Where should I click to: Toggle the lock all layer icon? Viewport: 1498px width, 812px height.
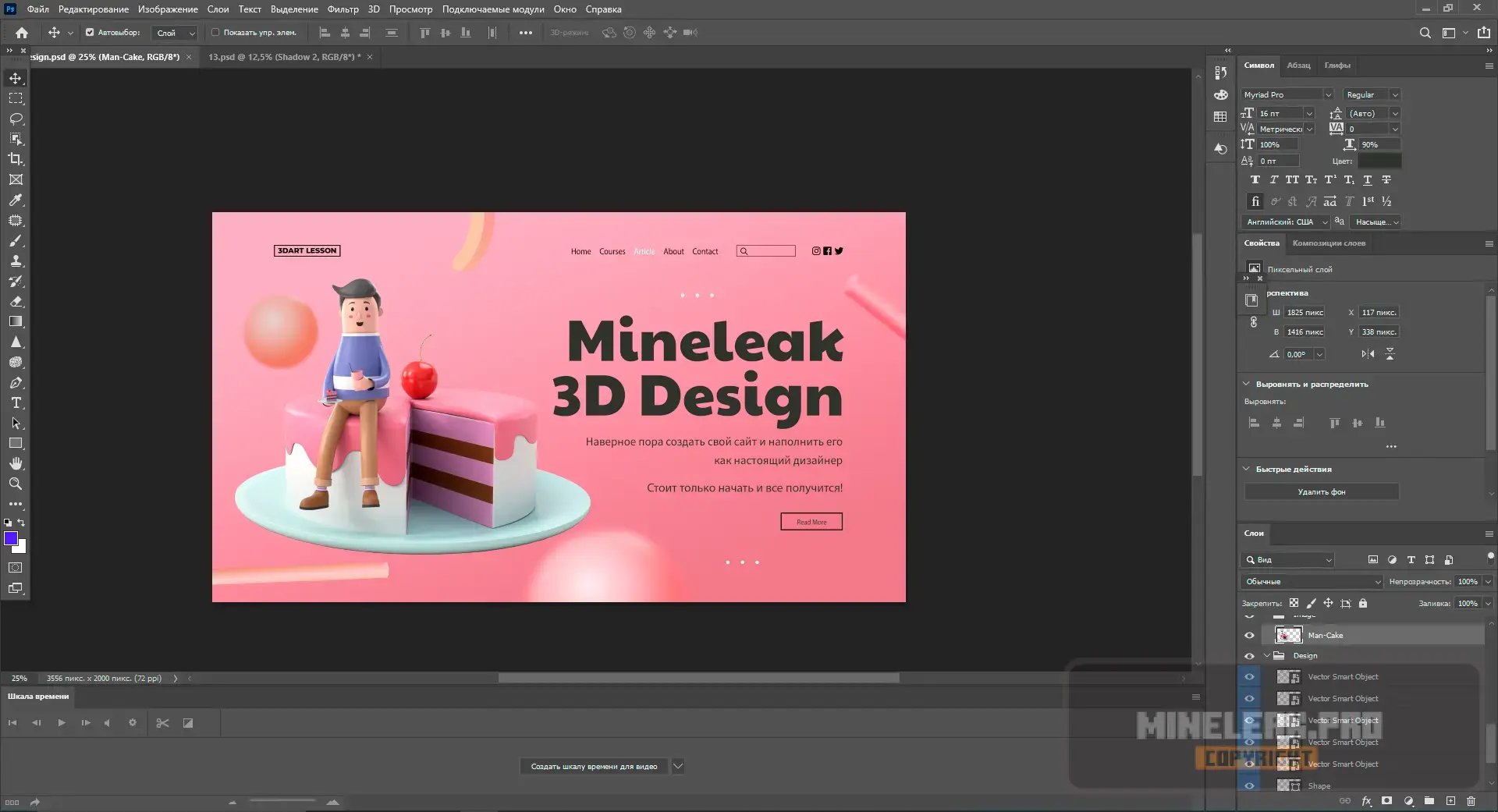(x=1363, y=603)
